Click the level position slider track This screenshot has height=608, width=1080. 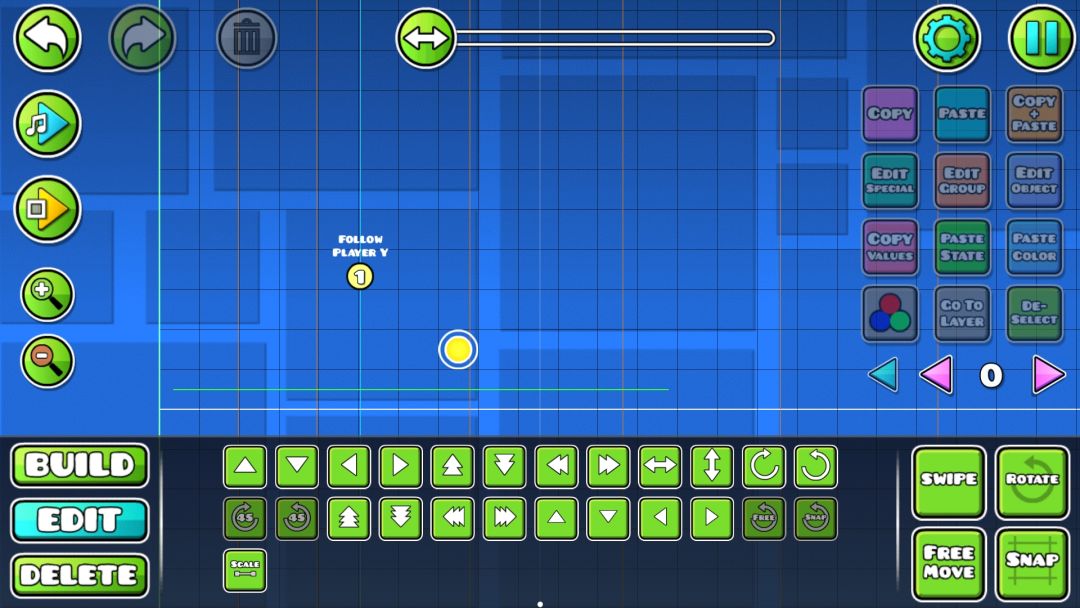(614, 38)
